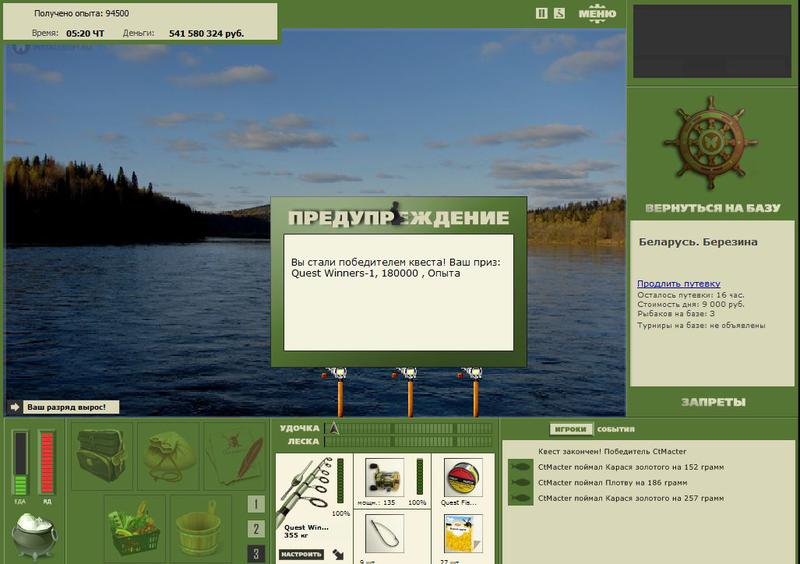Click the ПРЕДУПРЕЖДЕНИЕ dialog title
This screenshot has width=800, height=564.
point(398,218)
